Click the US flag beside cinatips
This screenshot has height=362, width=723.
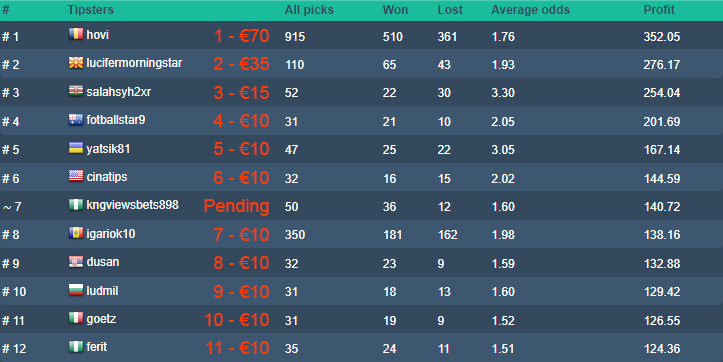tap(76, 177)
